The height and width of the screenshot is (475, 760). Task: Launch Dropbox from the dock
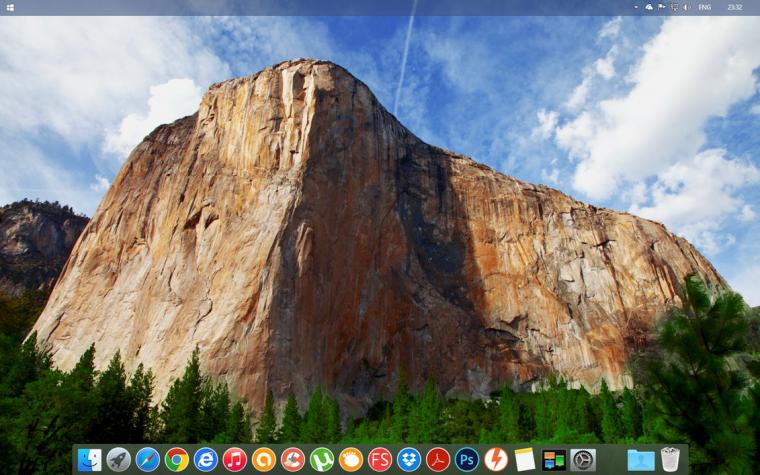pyautogui.click(x=409, y=459)
